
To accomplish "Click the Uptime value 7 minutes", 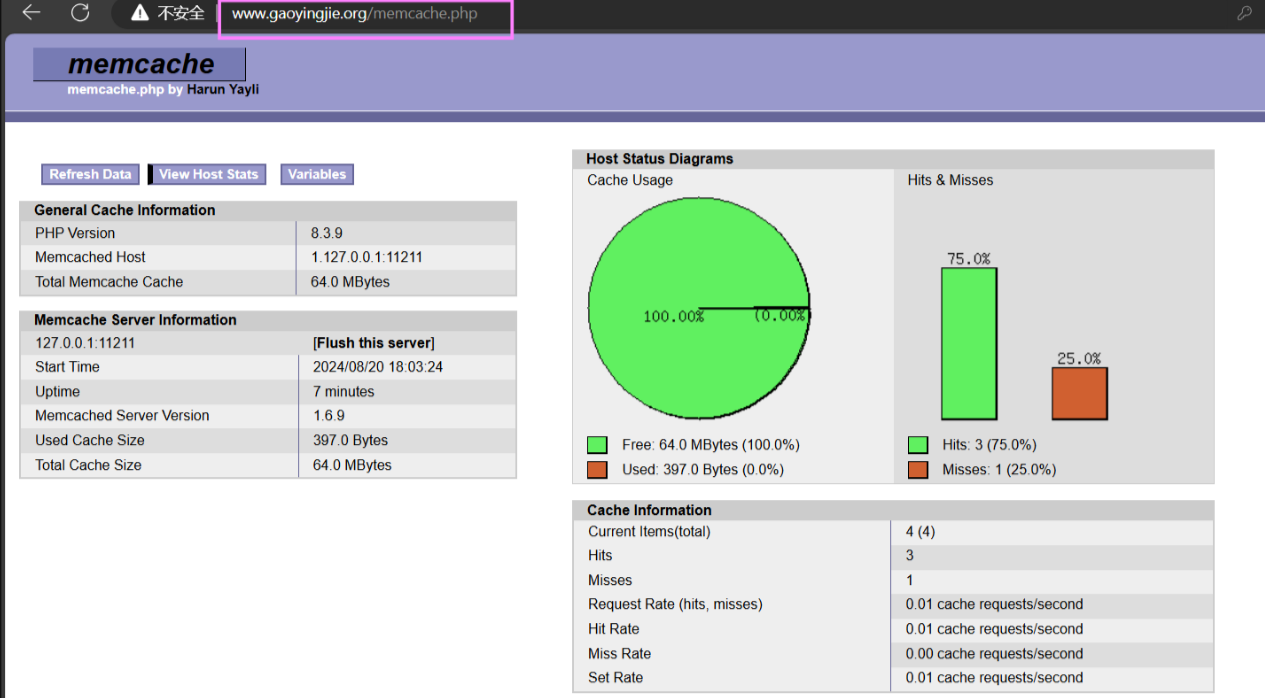I will pyautogui.click(x=344, y=392).
